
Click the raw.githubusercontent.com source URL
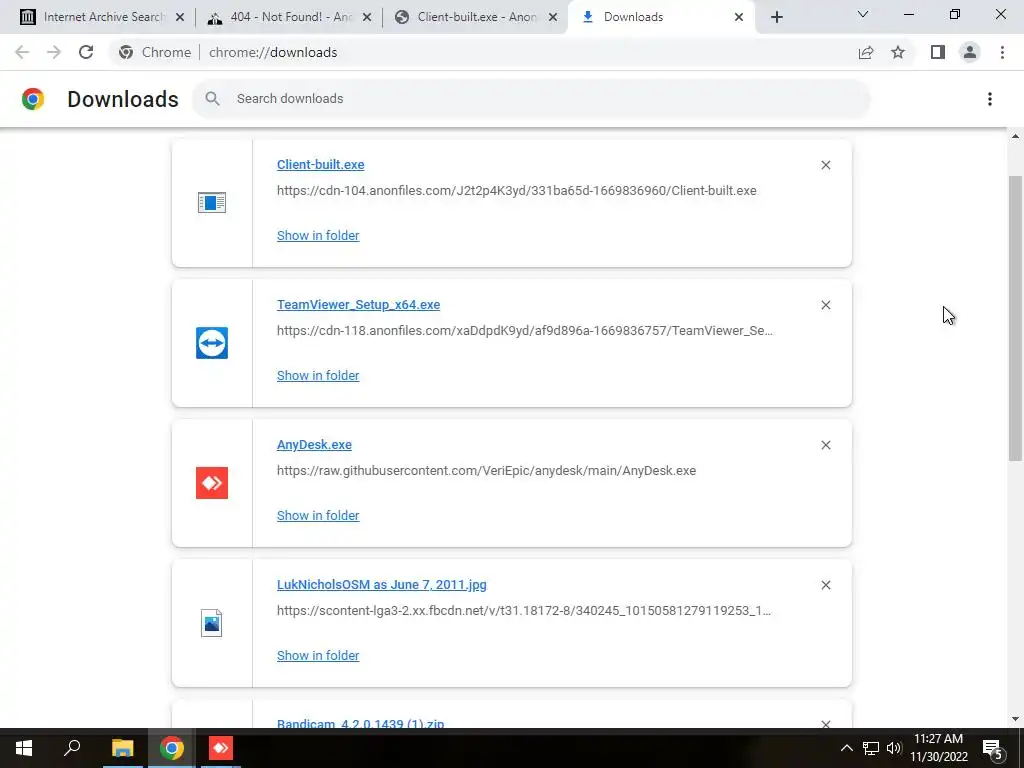point(487,471)
